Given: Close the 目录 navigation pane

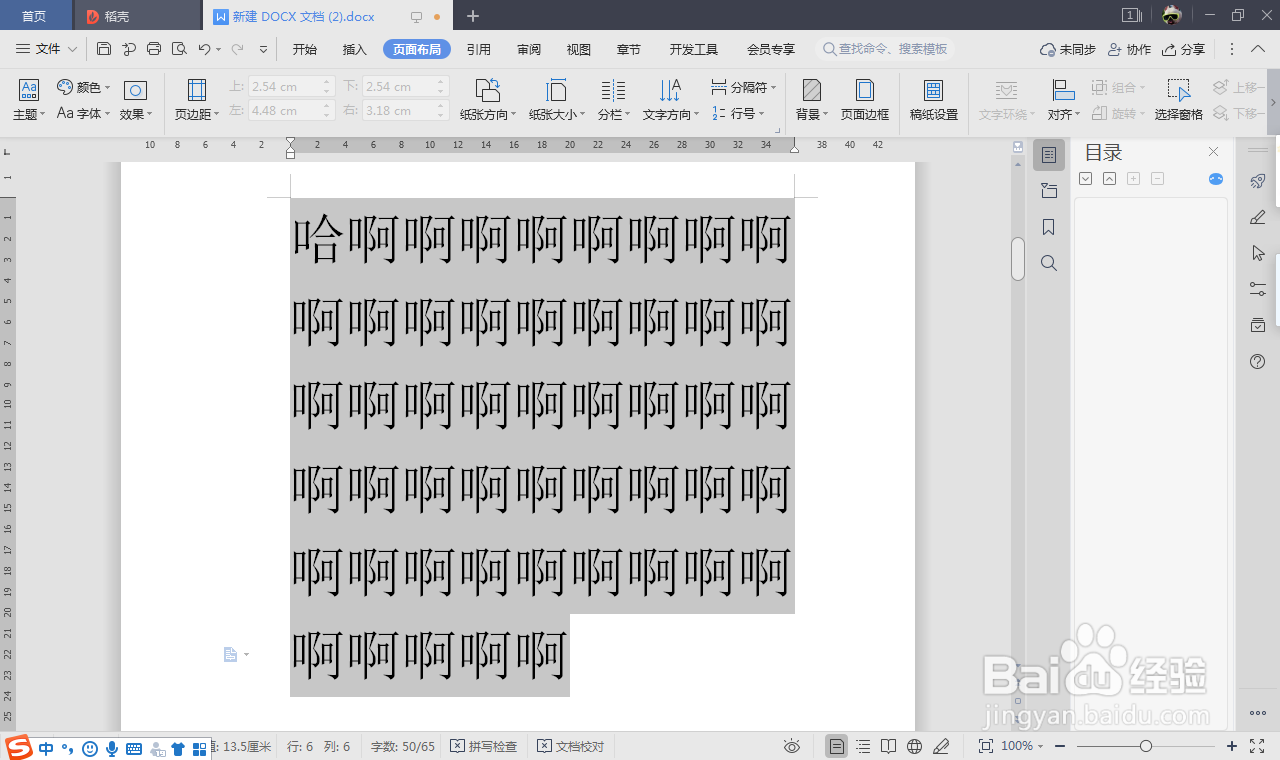Looking at the screenshot, I should (1214, 152).
